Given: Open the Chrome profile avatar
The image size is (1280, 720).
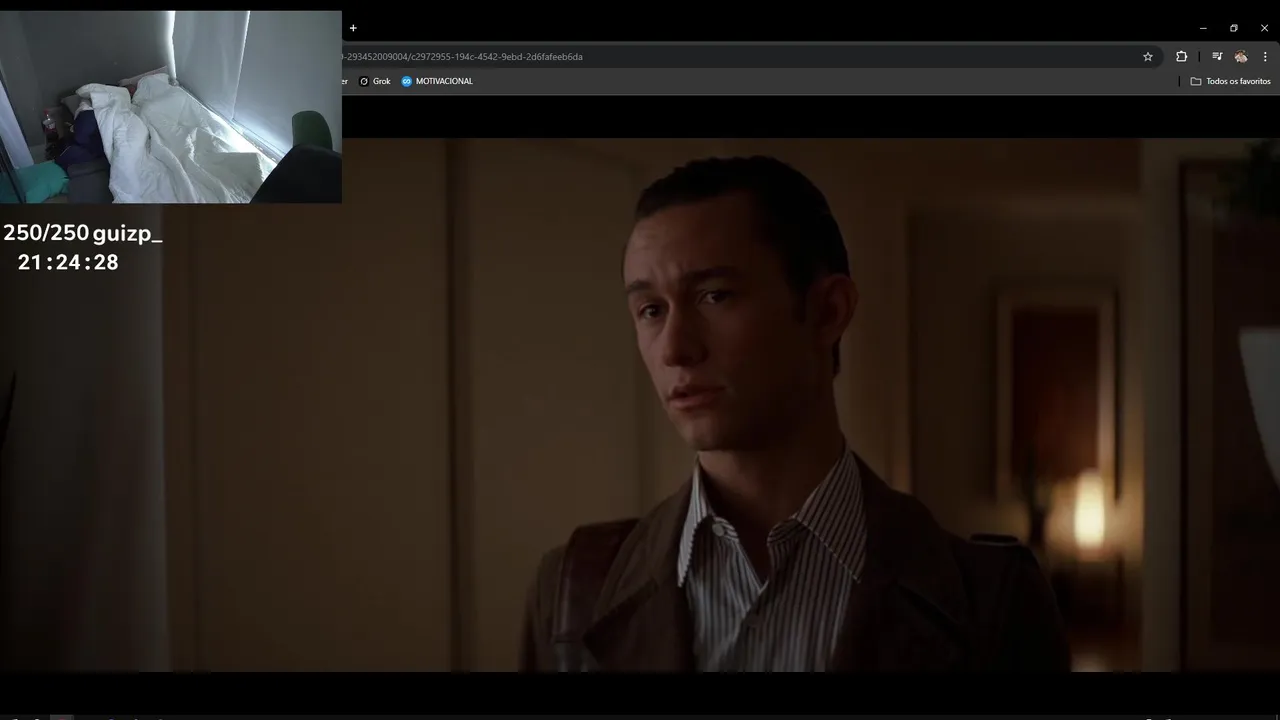Looking at the screenshot, I should click(x=1241, y=57).
